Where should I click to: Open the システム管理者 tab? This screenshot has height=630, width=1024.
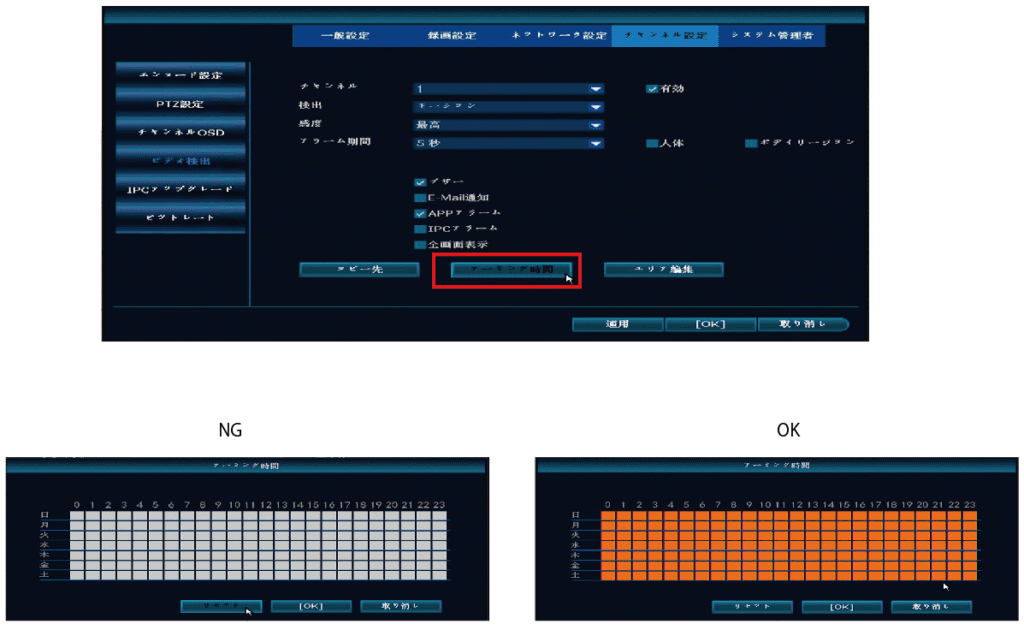pyautogui.click(x=771, y=36)
